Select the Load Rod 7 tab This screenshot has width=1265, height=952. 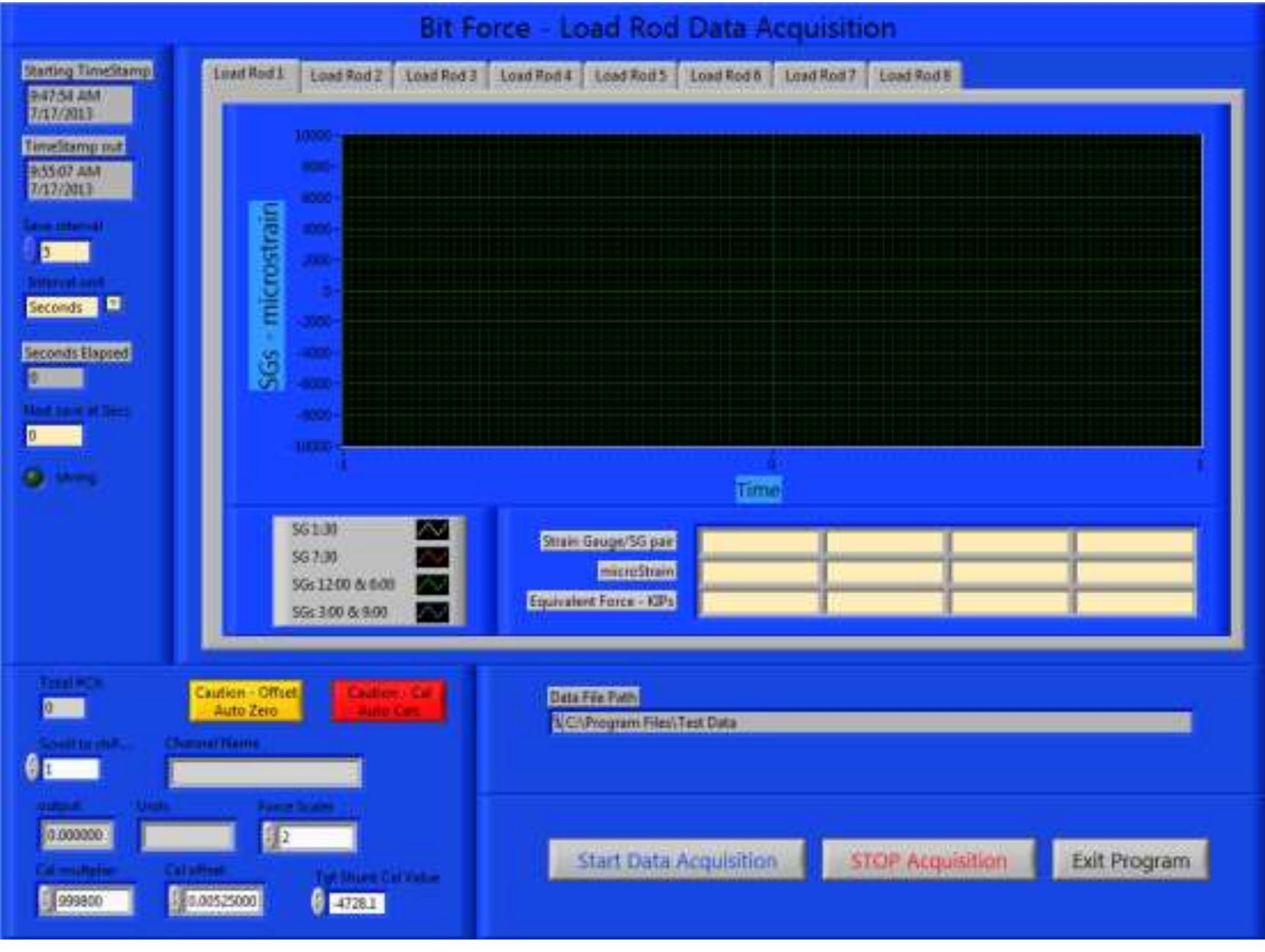(820, 75)
